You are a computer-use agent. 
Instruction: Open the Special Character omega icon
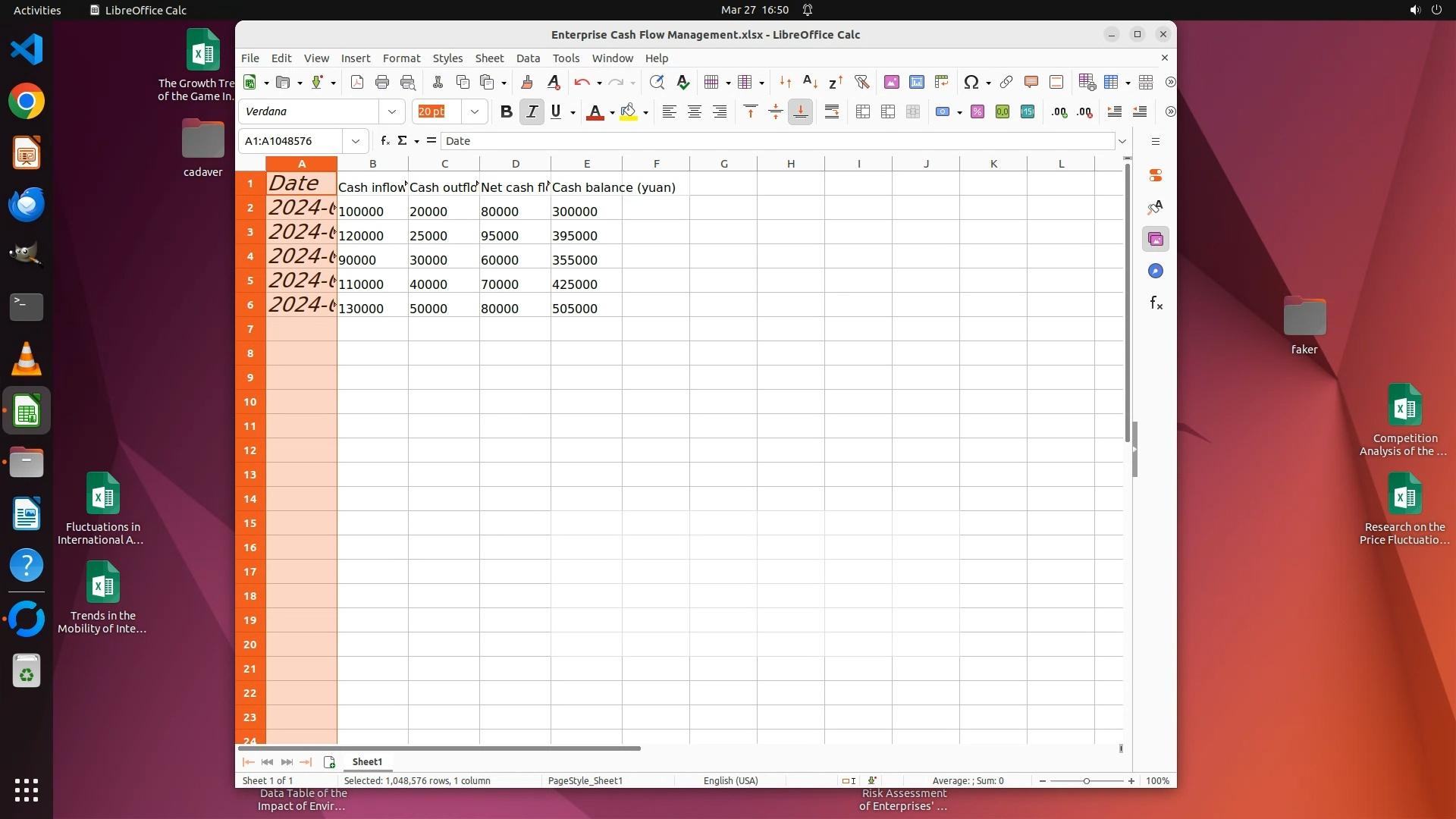coord(970,83)
